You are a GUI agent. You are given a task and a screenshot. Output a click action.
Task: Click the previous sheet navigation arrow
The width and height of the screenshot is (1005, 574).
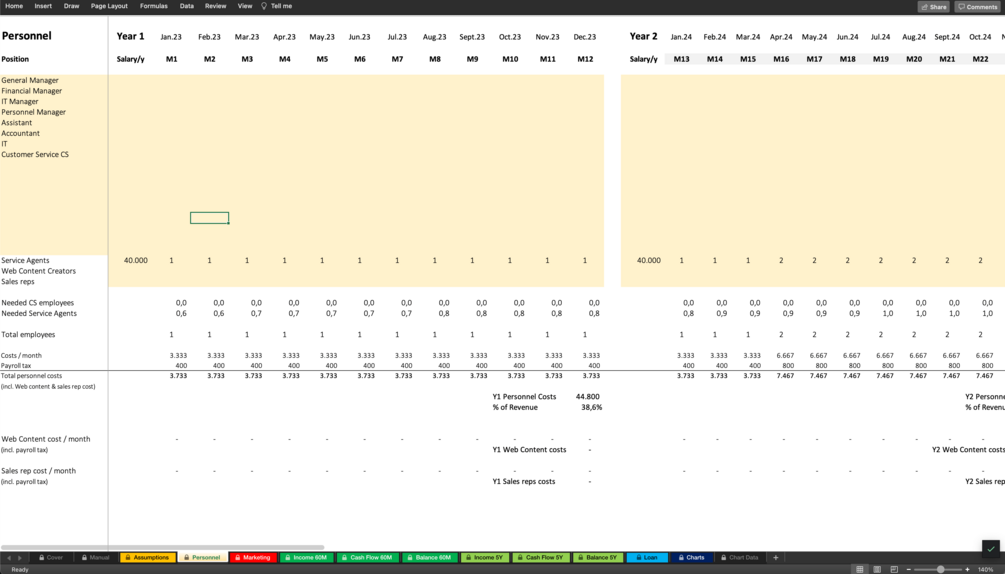pos(9,558)
